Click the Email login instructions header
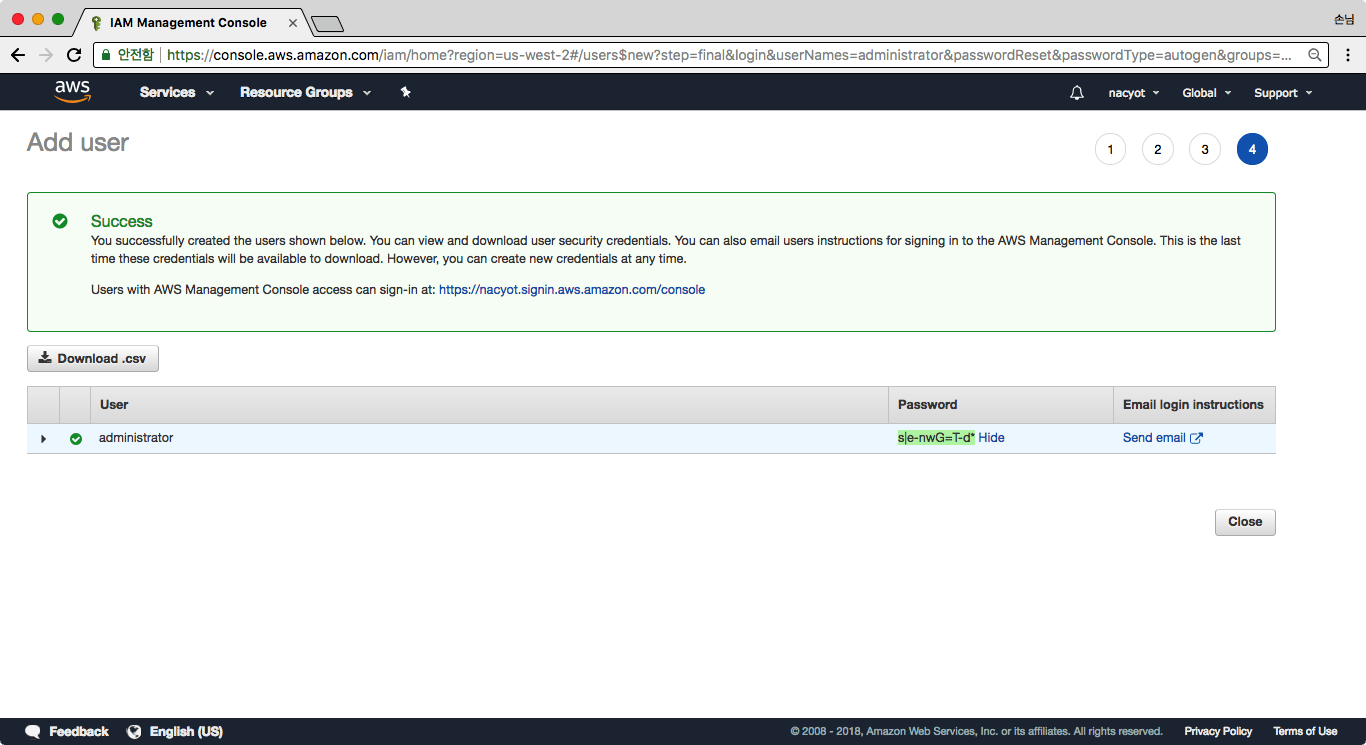1366x745 pixels. 1193,405
